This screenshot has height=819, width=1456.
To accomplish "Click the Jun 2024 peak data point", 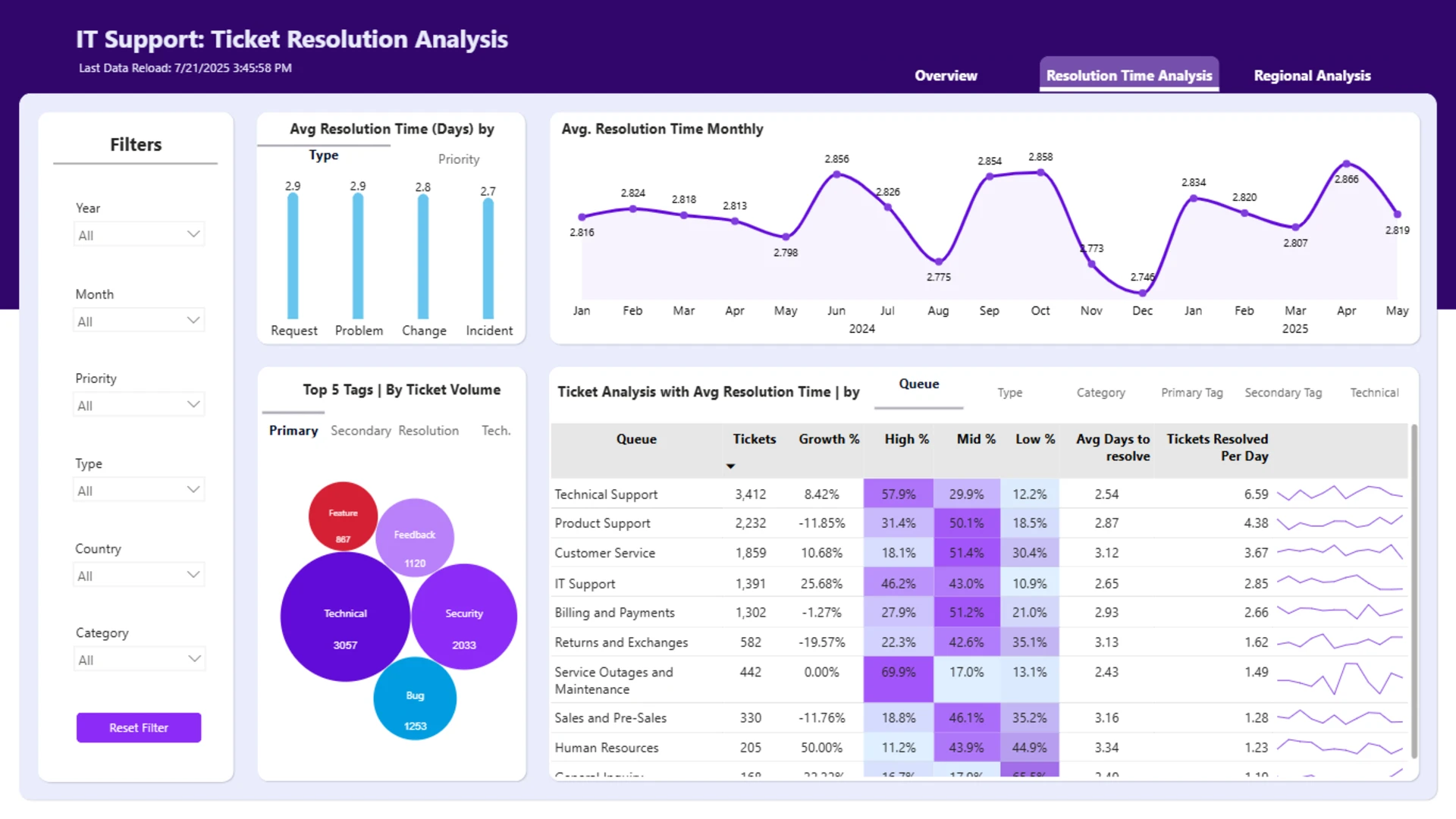I will coord(836,174).
